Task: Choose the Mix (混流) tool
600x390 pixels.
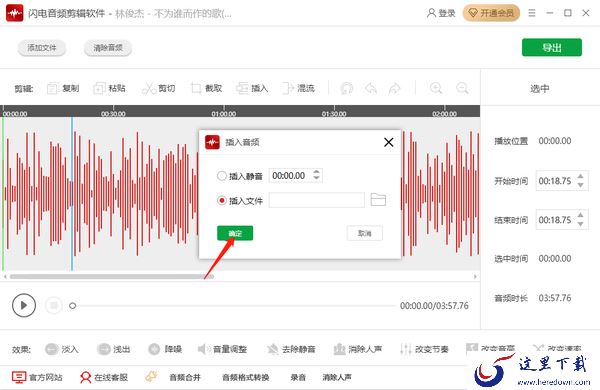Action: point(287,88)
